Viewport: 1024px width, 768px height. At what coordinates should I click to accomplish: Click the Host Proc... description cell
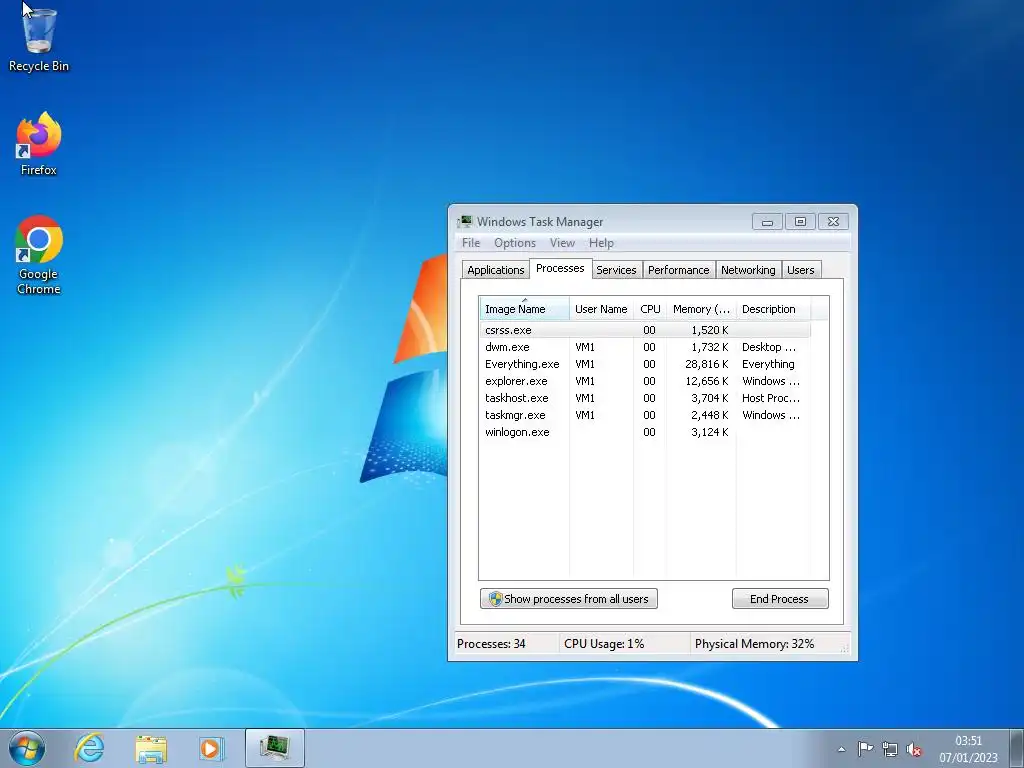[x=771, y=398]
